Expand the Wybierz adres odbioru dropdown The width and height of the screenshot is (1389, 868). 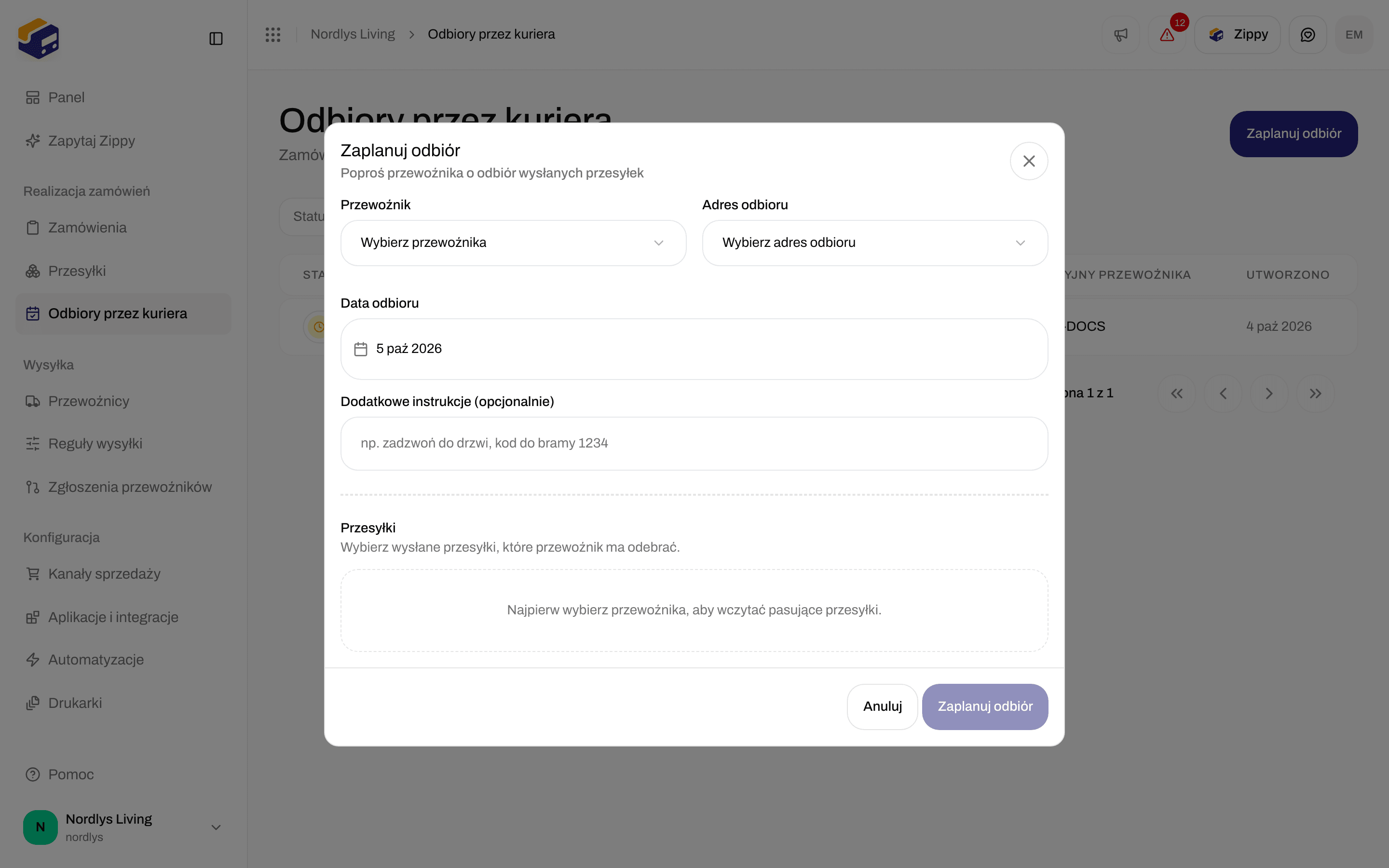click(875, 243)
